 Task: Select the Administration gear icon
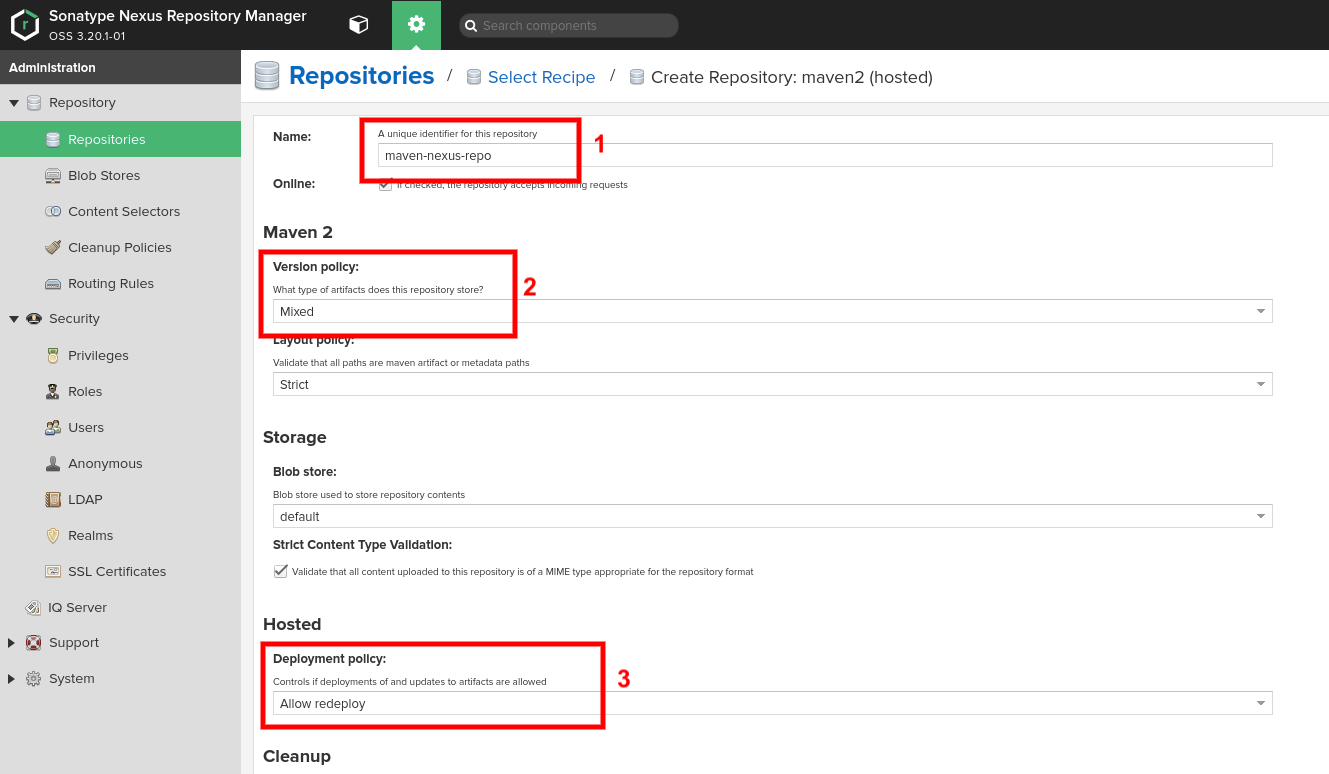tap(416, 25)
